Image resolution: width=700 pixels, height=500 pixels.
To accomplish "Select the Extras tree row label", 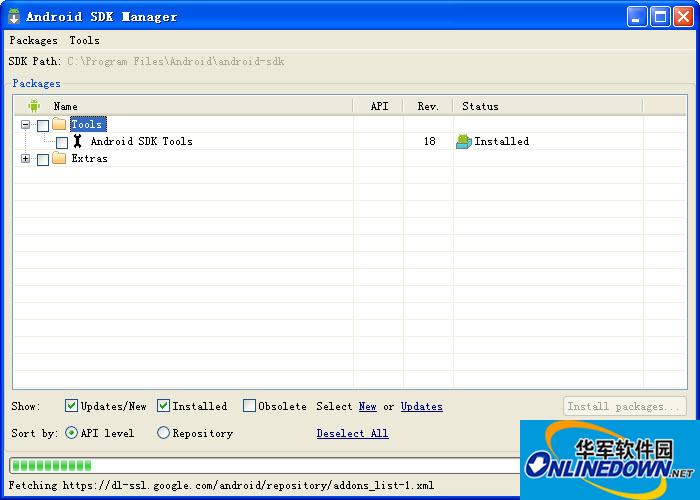I will point(89,158).
